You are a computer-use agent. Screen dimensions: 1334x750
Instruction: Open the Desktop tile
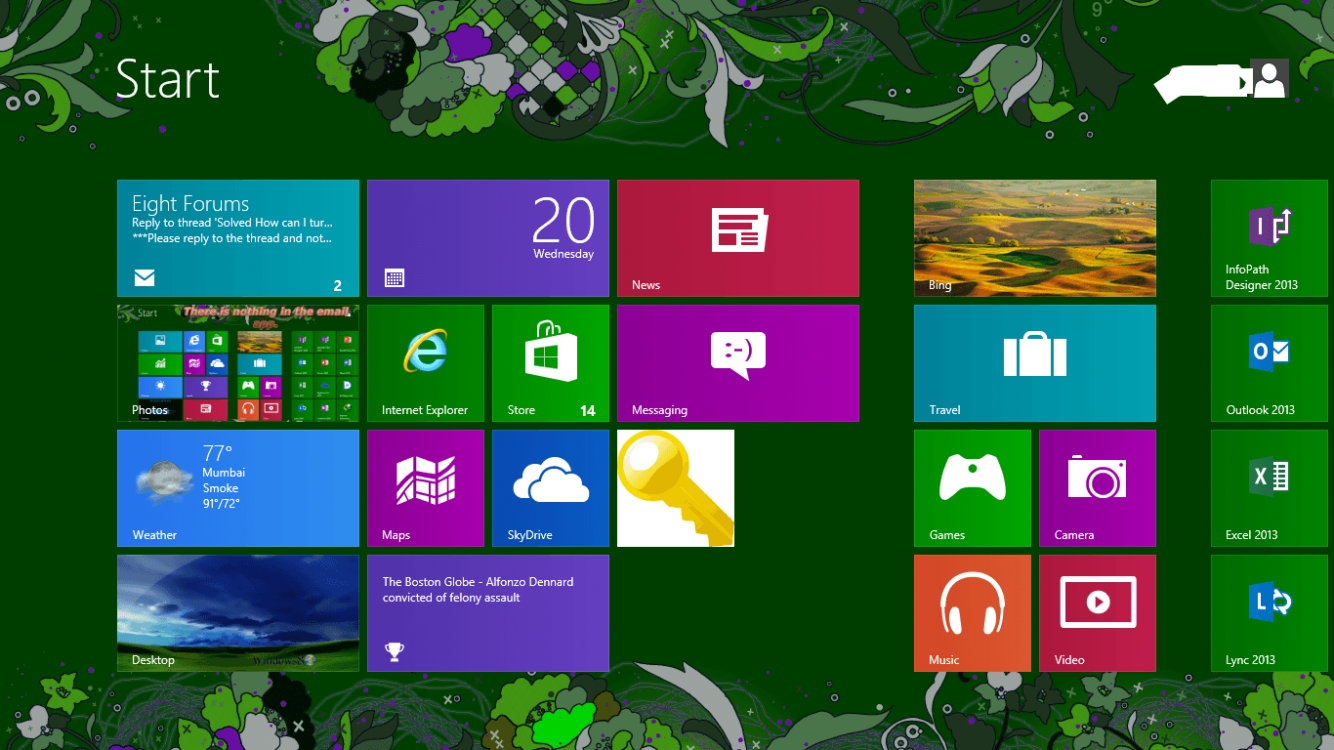238,613
